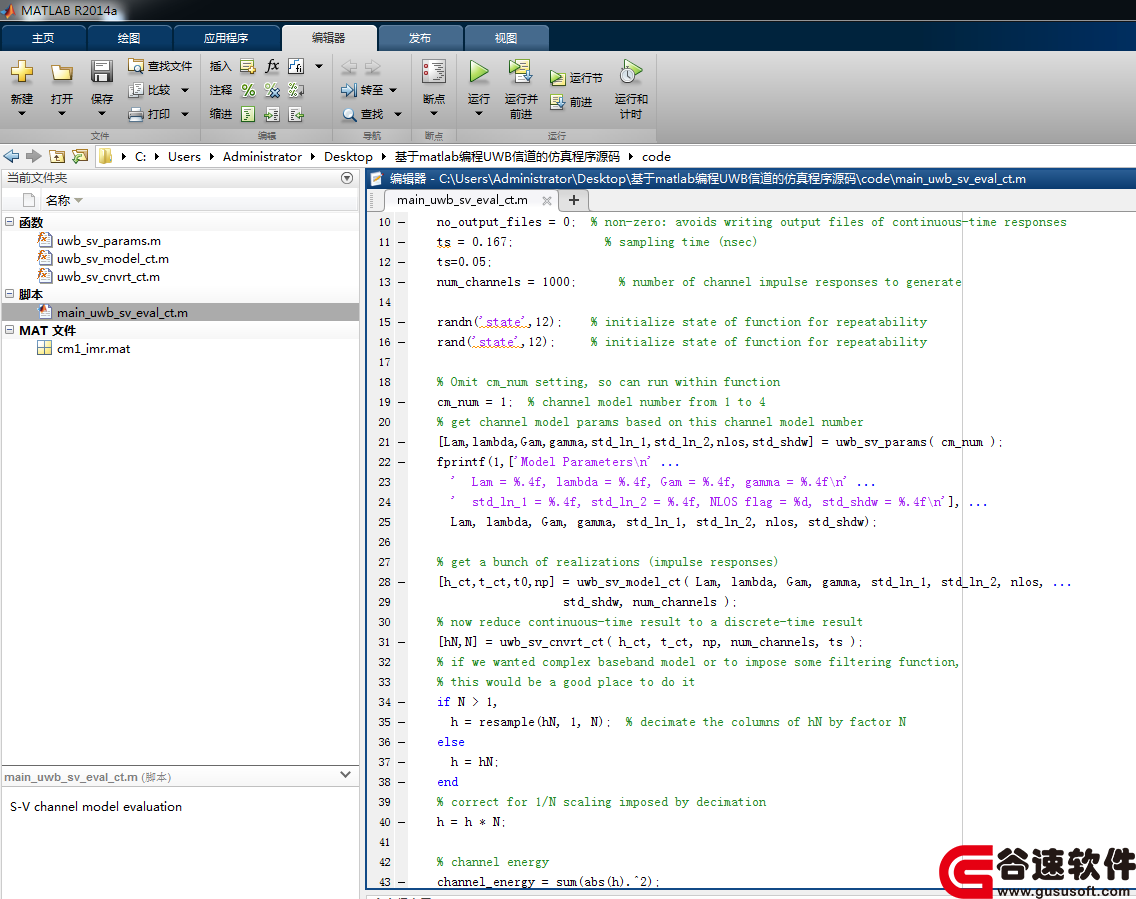1136x899 pixels.
Task: Click the fixed-point (fi) insert icon
Action: pos(296,66)
